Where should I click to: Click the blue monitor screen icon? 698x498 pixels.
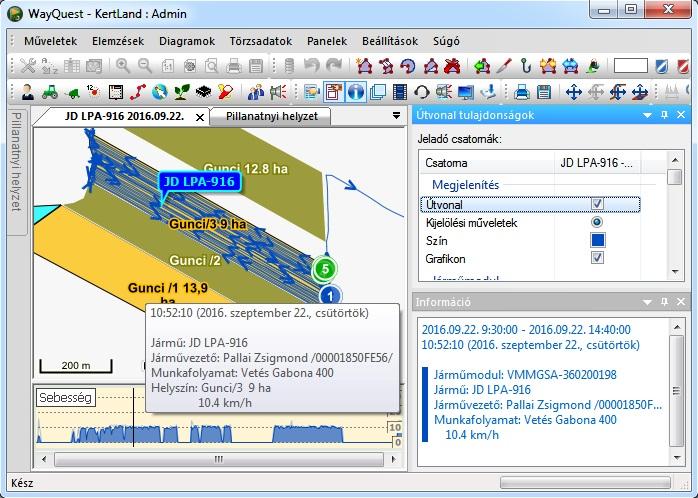[466, 92]
